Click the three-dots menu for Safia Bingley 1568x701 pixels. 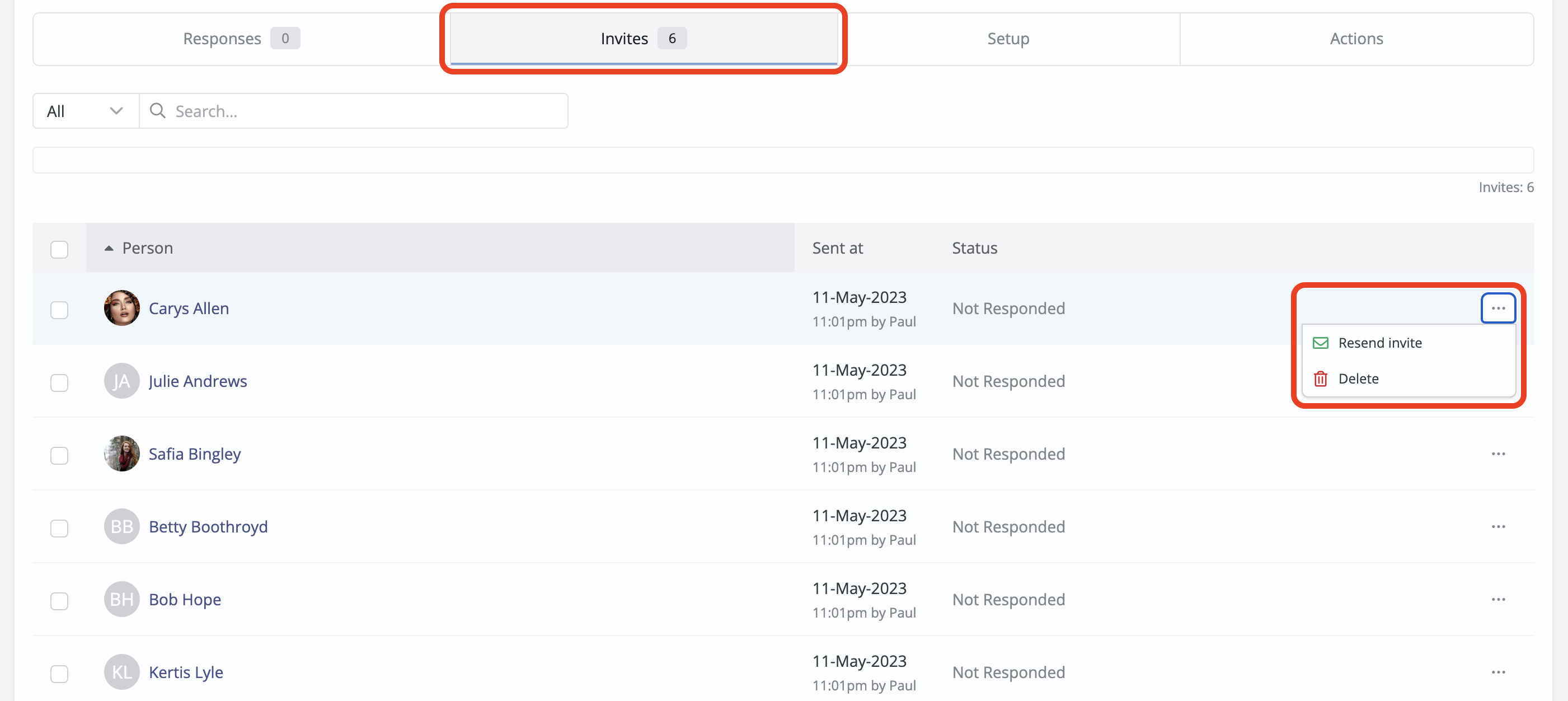coord(1498,454)
